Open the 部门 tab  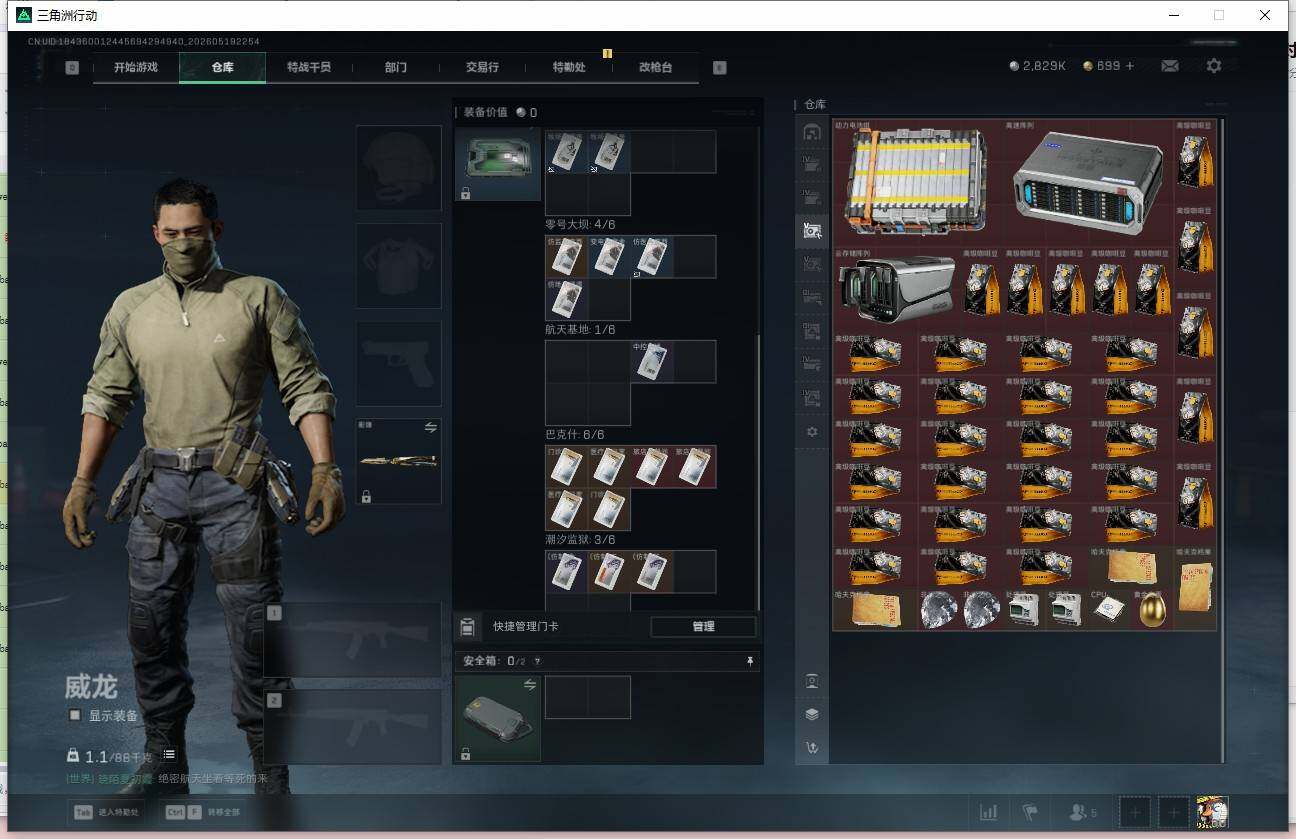pyautogui.click(x=395, y=67)
